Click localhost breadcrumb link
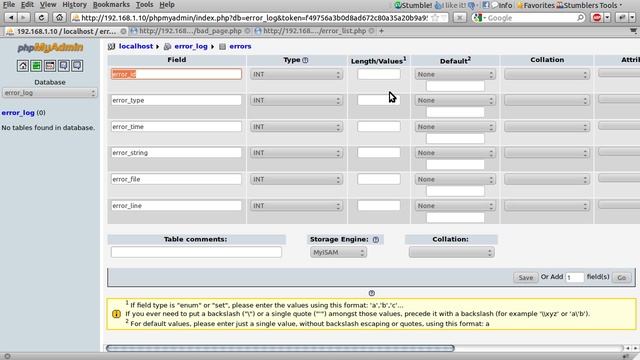The height and width of the screenshot is (360, 640). point(136,47)
